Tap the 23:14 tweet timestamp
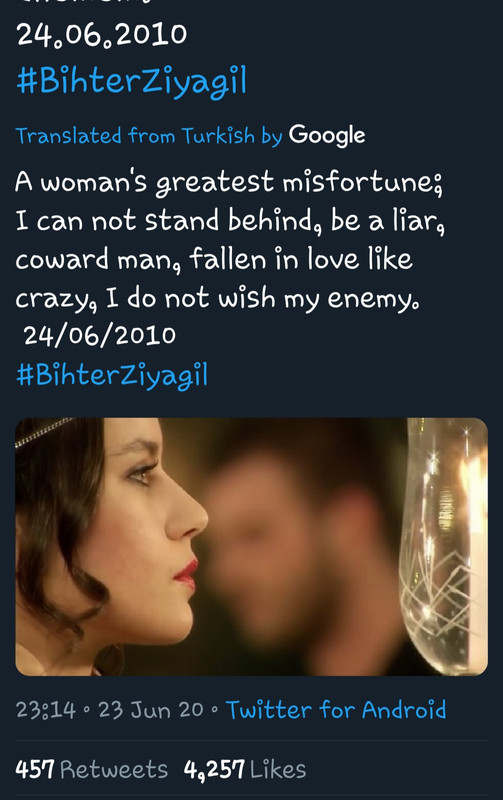The height and width of the screenshot is (800, 503). [46, 710]
